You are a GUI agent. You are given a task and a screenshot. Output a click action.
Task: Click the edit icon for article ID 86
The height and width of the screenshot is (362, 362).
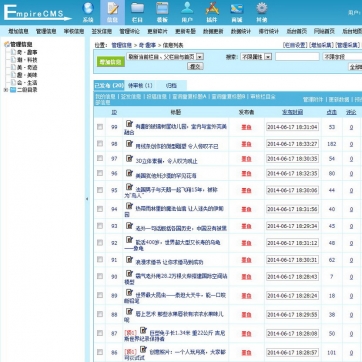point(143,349)
